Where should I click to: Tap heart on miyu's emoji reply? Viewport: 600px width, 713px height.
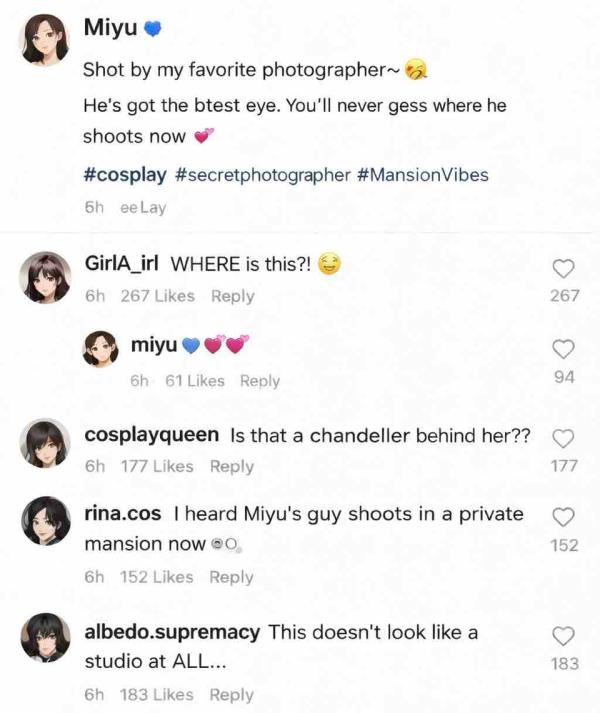(564, 349)
